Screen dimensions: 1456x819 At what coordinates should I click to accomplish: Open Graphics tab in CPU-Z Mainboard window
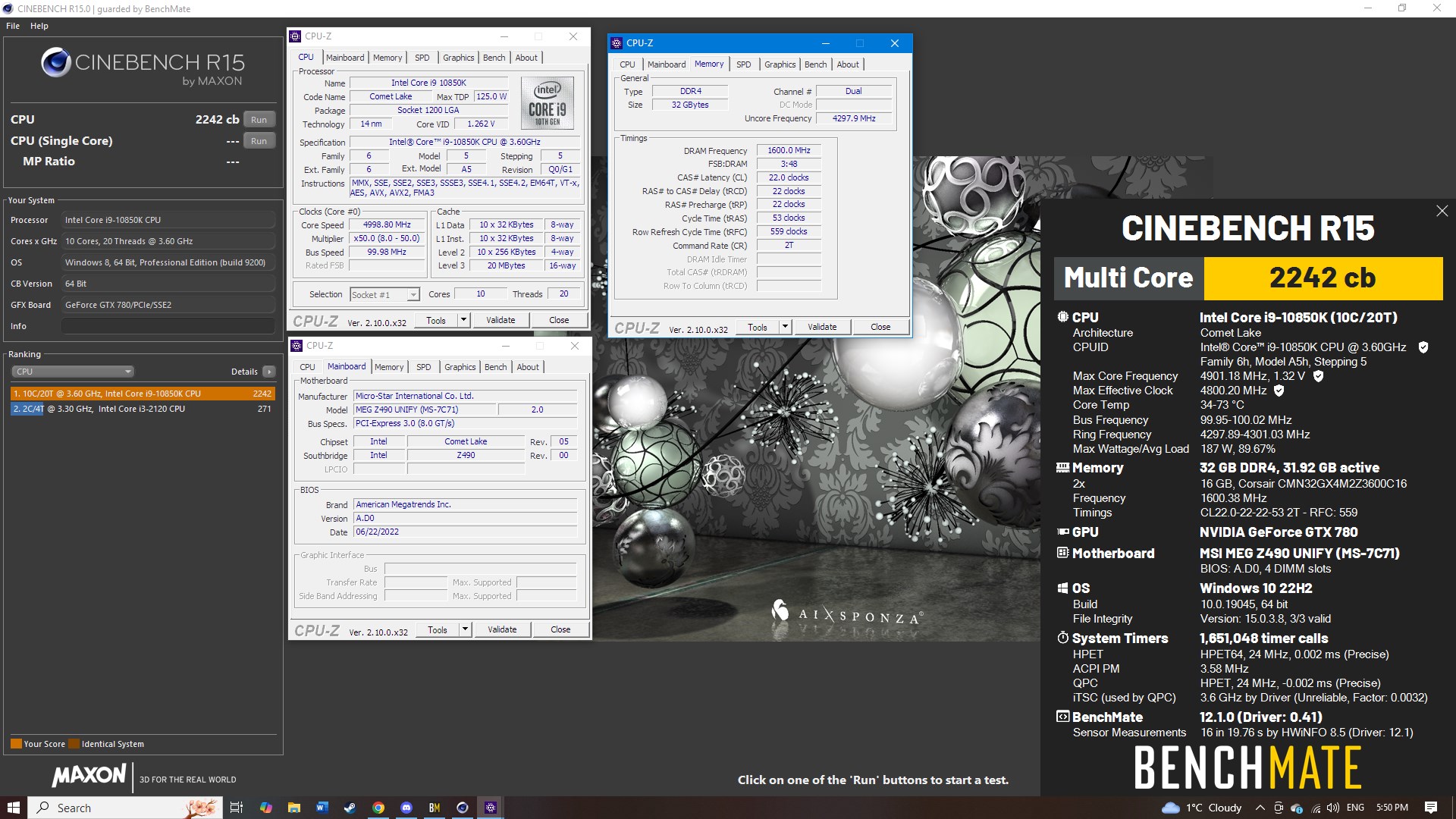click(460, 367)
